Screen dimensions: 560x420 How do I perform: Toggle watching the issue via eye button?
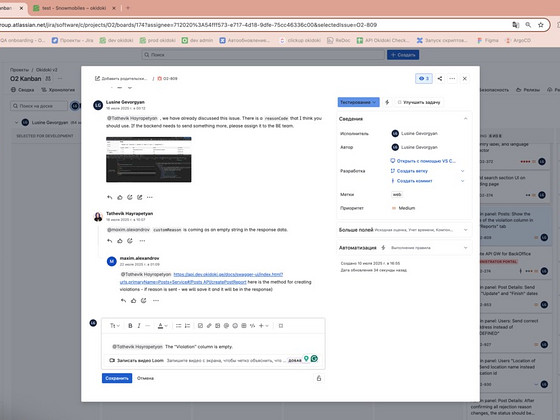(424, 79)
